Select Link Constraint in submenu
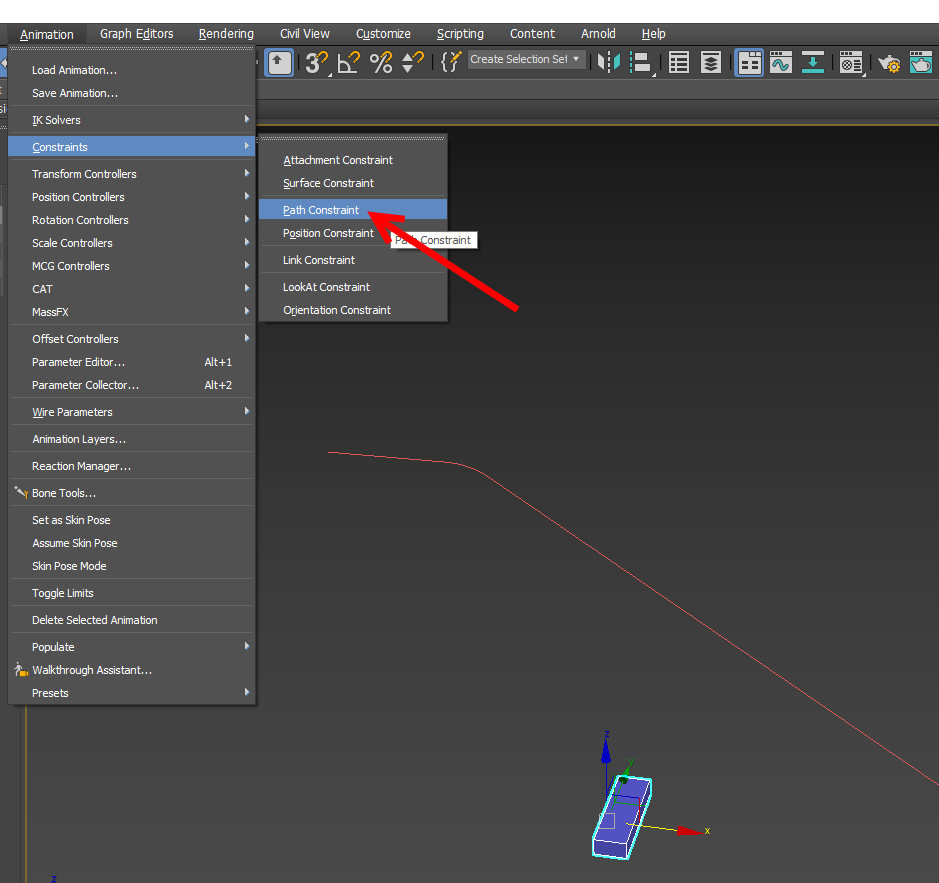Image resolution: width=939 pixels, height=883 pixels. pyautogui.click(x=353, y=260)
